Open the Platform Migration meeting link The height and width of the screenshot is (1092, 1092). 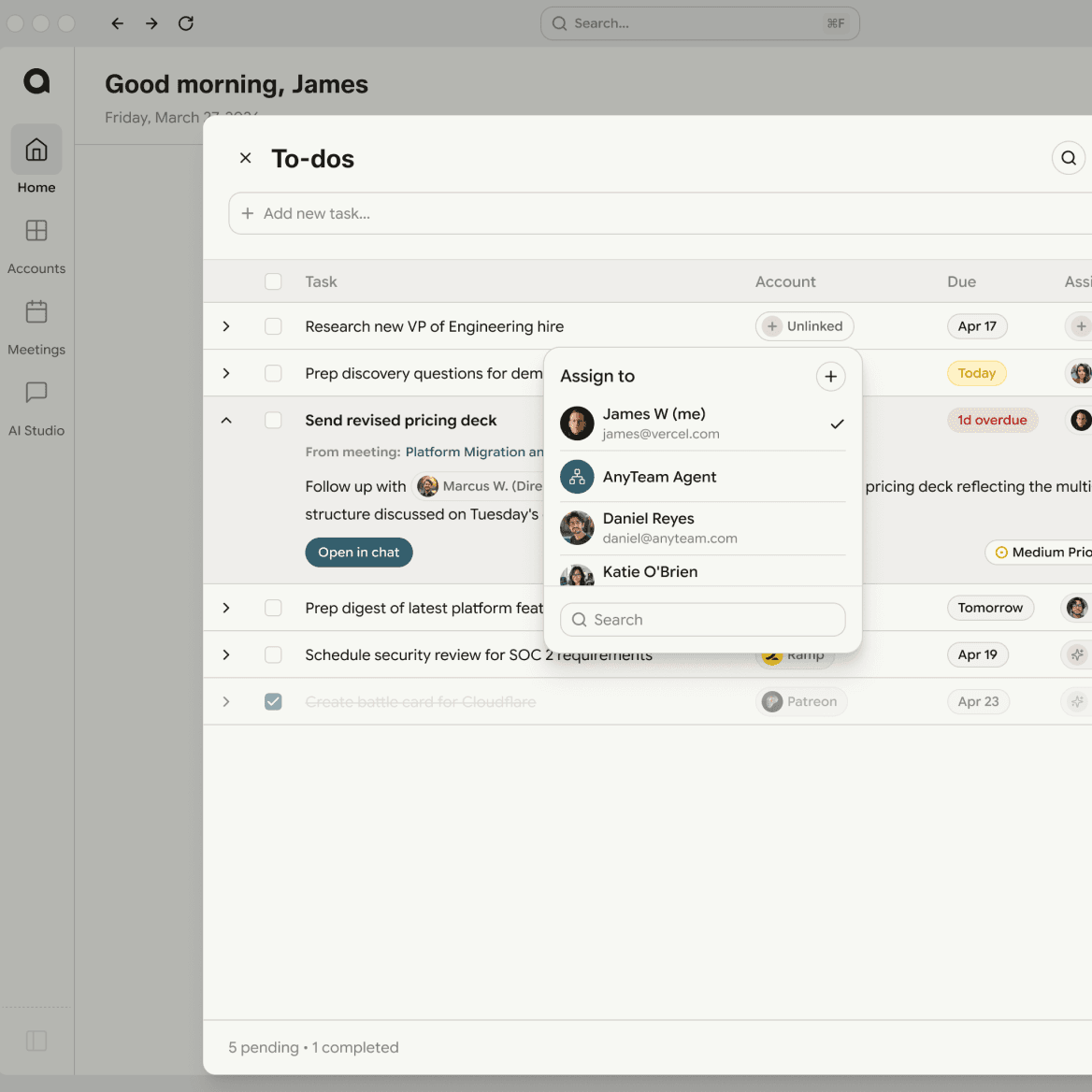coord(473,452)
